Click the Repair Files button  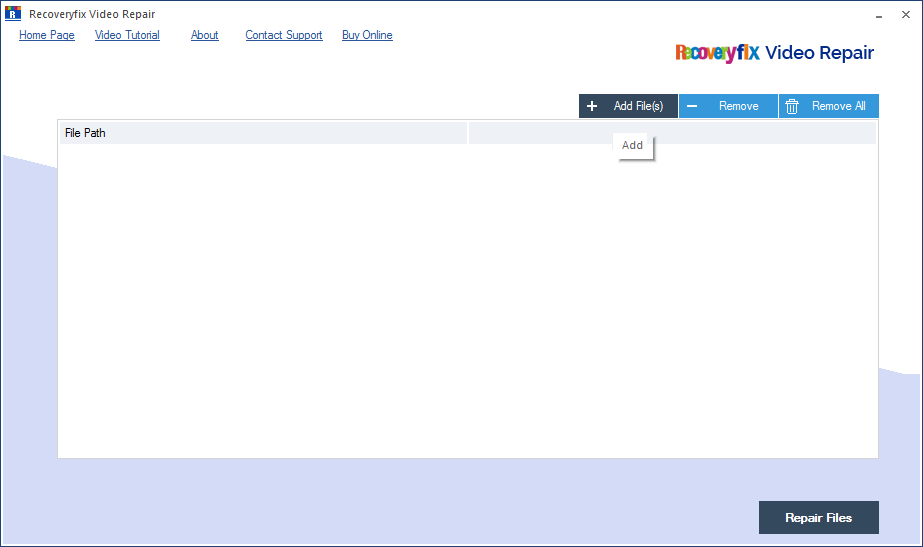(x=819, y=518)
